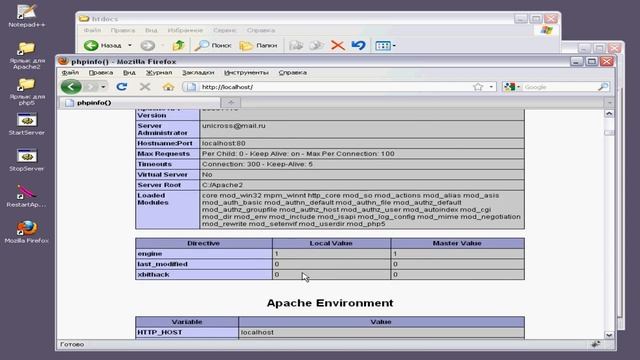Viewport: 640px width, 360px height.
Task: Open Mozilla Firefox desktop shortcut
Action: pyautogui.click(x=27, y=231)
